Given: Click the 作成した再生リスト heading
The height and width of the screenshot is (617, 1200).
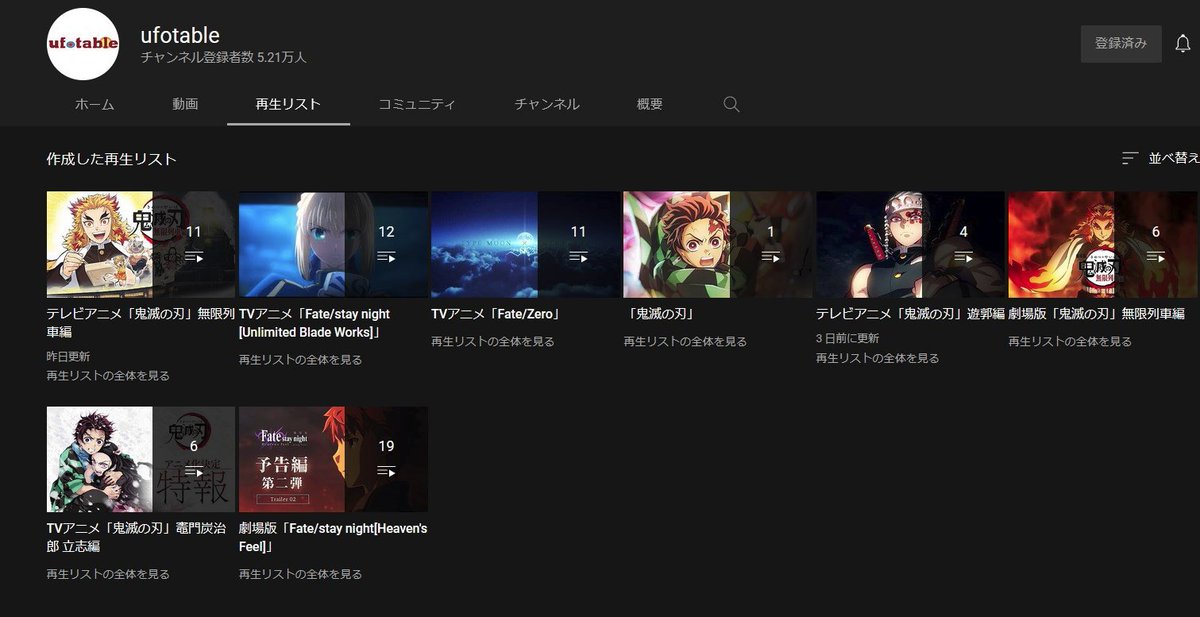Looking at the screenshot, I should [x=112, y=159].
